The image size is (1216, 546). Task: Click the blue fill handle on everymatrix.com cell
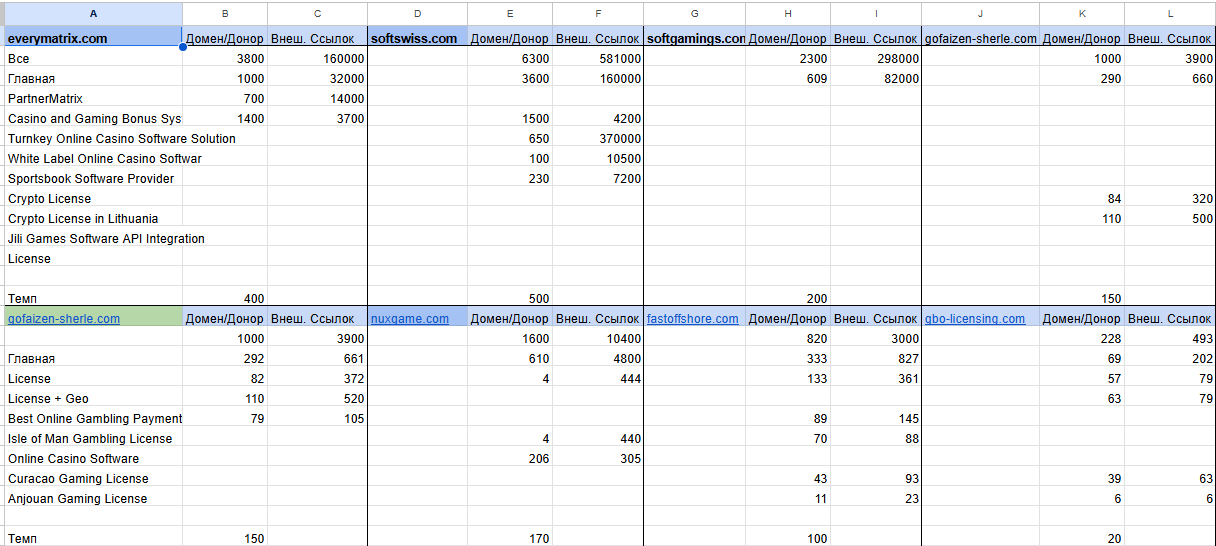tap(182, 47)
